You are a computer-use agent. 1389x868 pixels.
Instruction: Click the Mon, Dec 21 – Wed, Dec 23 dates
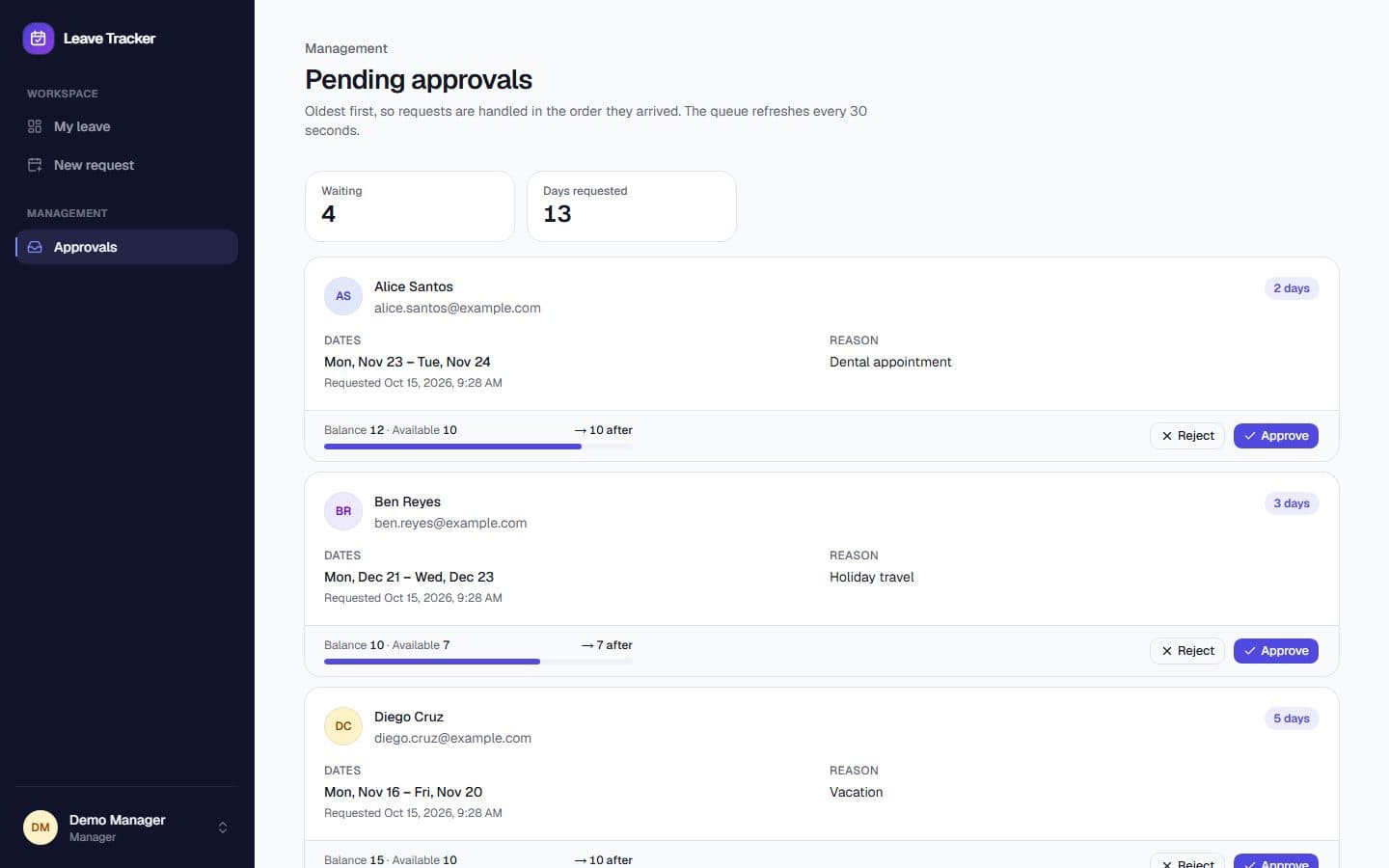pyautogui.click(x=409, y=577)
